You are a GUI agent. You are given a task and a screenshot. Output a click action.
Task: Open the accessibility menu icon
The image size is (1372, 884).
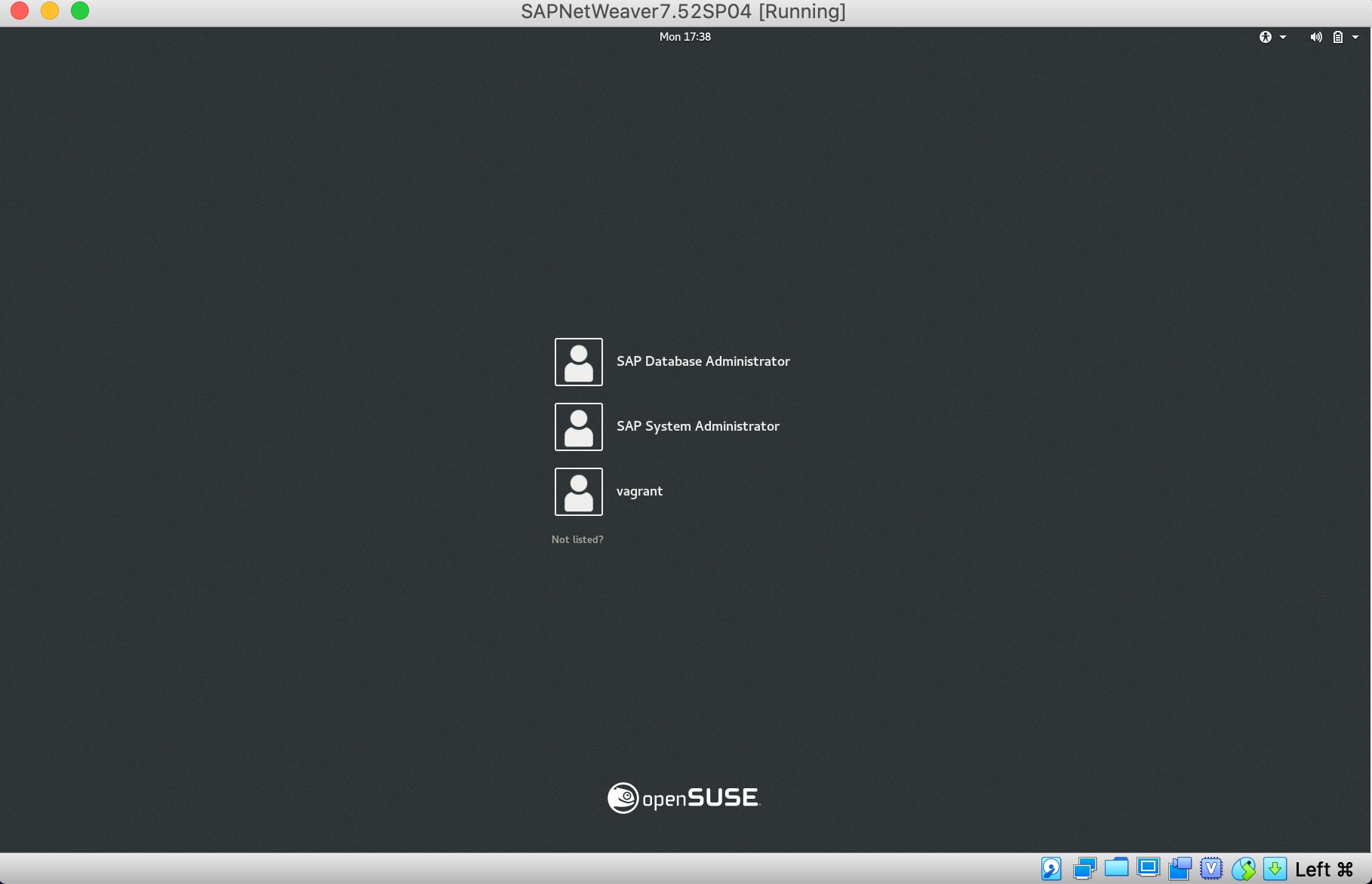[1266, 37]
